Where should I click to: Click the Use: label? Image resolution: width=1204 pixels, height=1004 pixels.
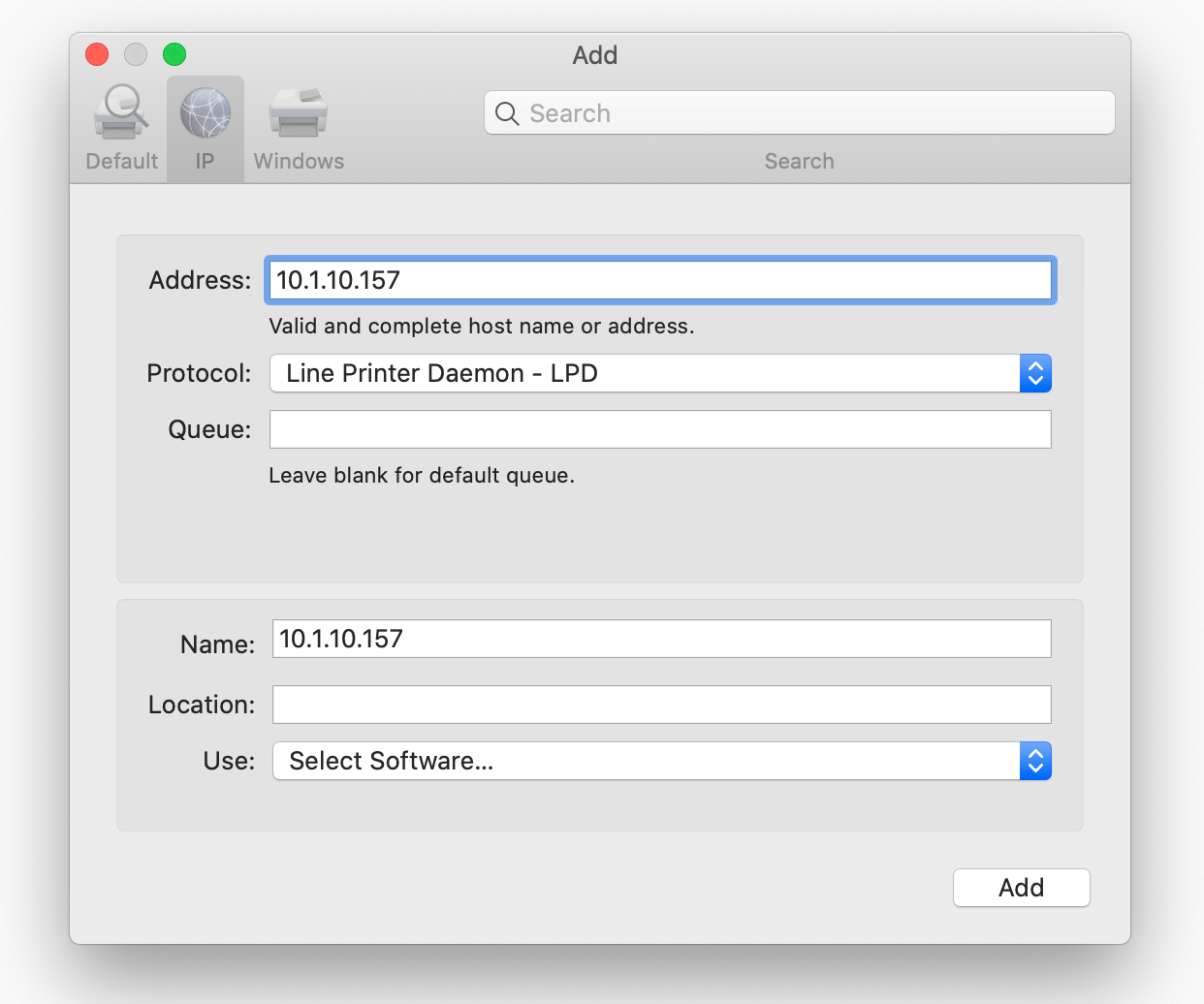click(x=229, y=761)
